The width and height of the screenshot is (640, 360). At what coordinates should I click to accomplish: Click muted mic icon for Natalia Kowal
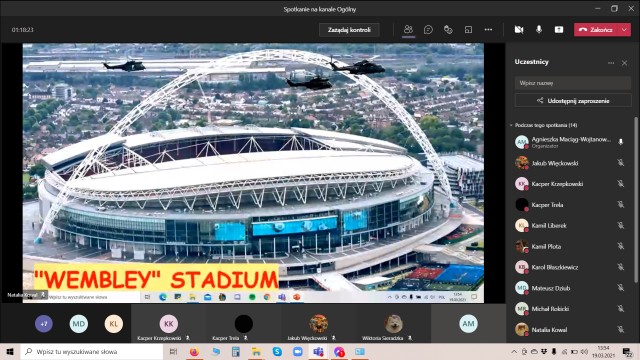pos(620,329)
